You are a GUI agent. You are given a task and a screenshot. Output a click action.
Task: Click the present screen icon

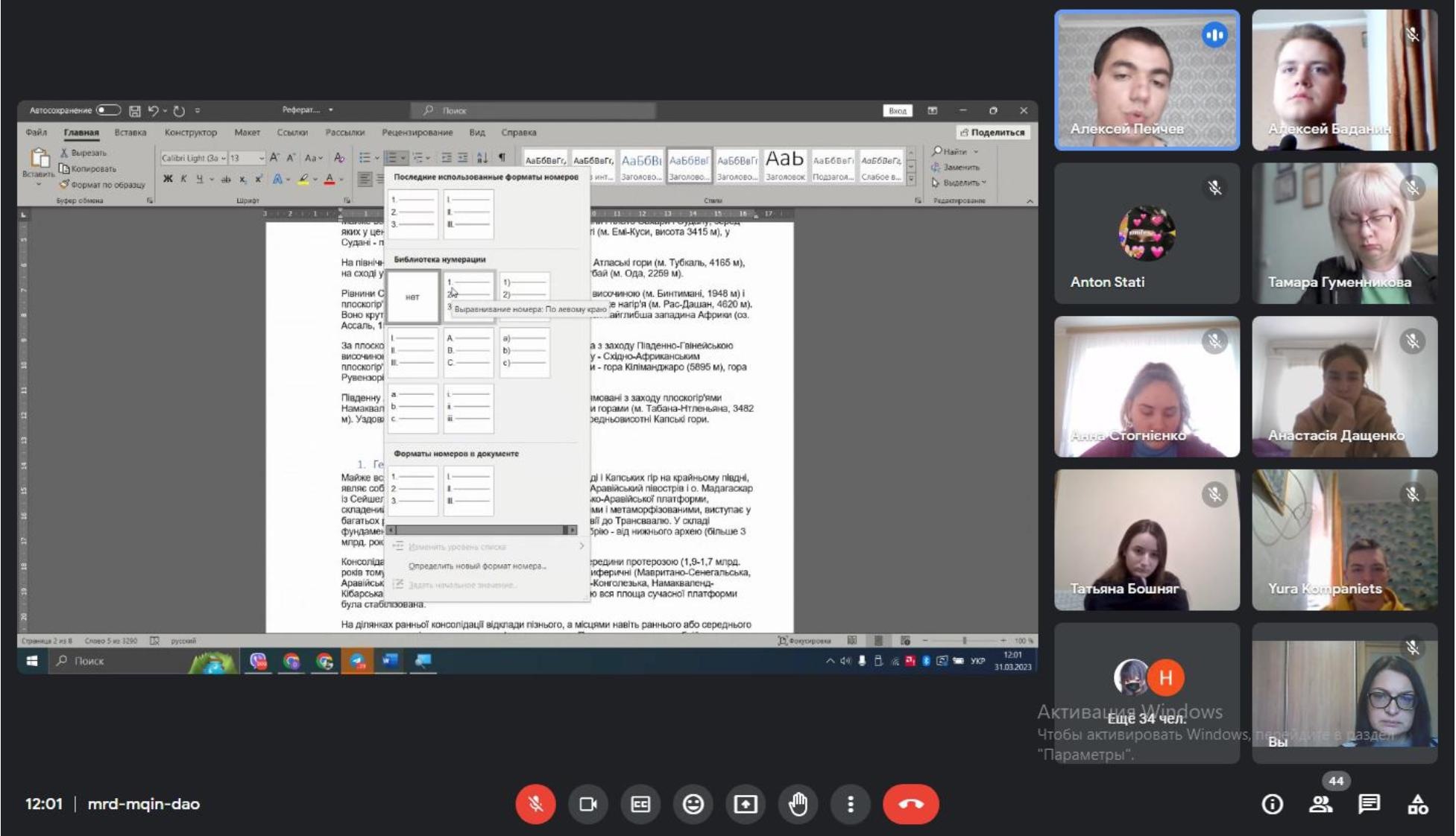(746, 804)
